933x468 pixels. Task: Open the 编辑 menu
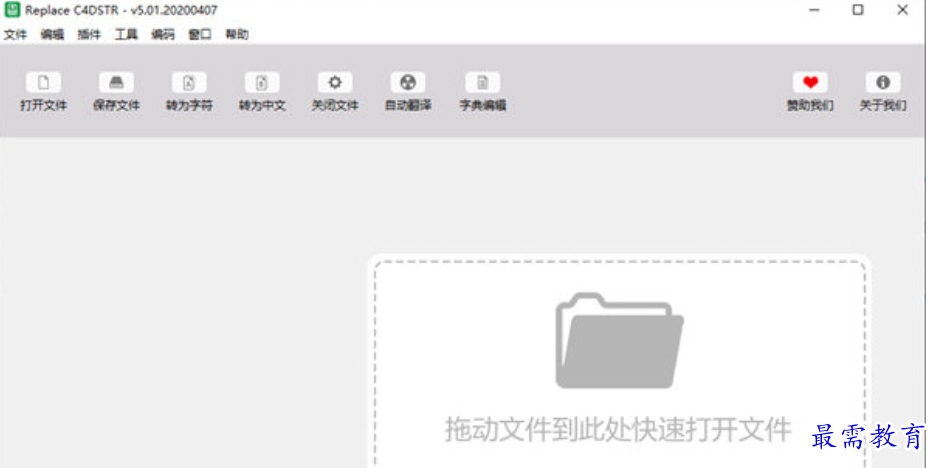pos(52,34)
